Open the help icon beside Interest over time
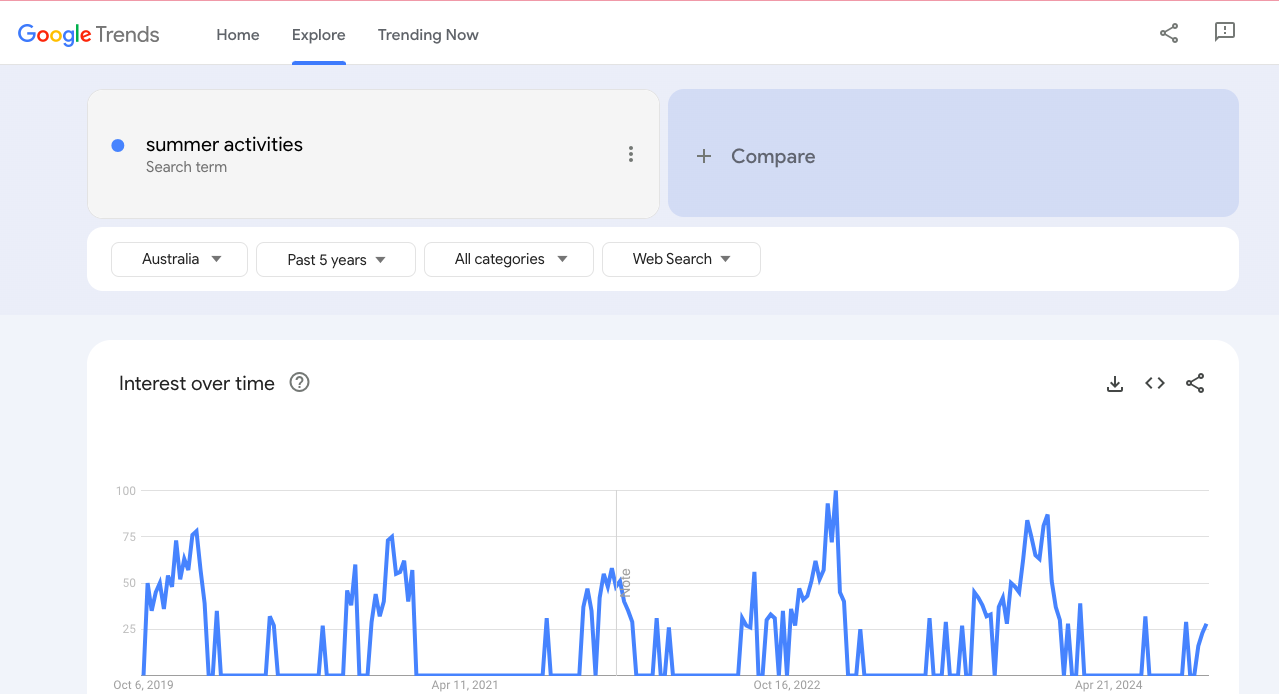Viewport: 1279px width, 694px height. [299, 382]
